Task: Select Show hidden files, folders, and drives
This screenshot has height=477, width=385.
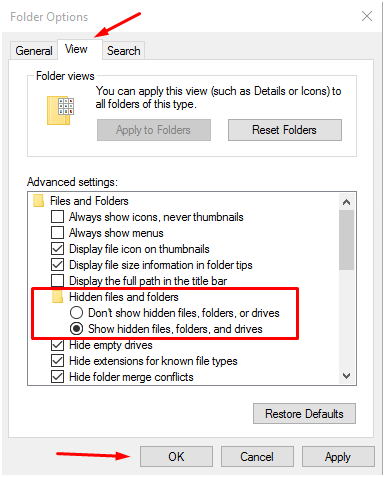Action: (76, 329)
